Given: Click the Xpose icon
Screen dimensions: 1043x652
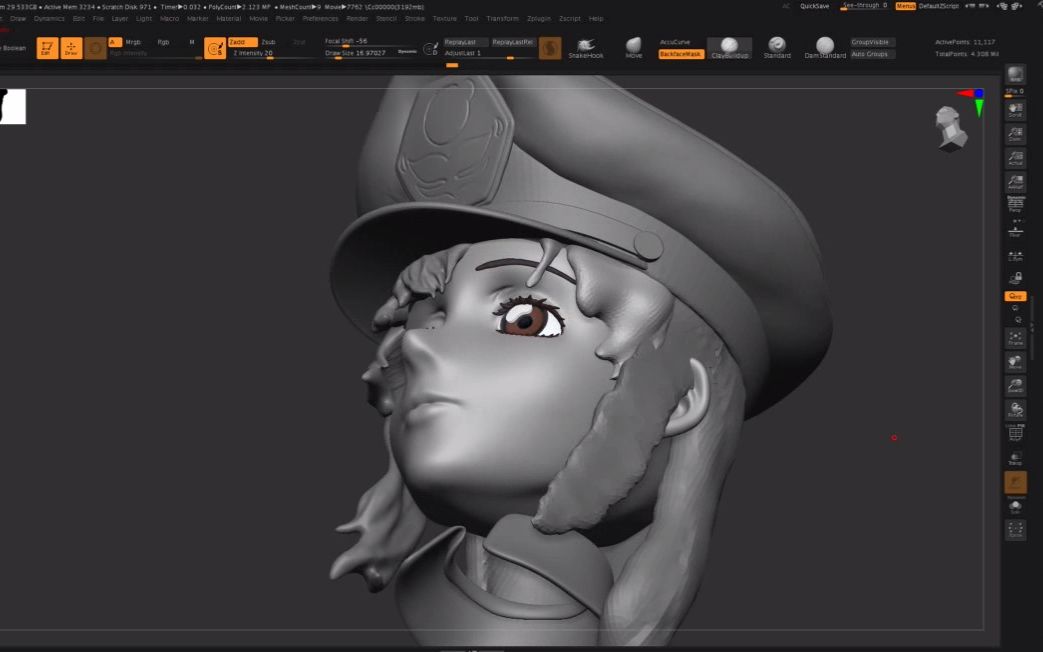Looking at the screenshot, I should tap(1015, 530).
